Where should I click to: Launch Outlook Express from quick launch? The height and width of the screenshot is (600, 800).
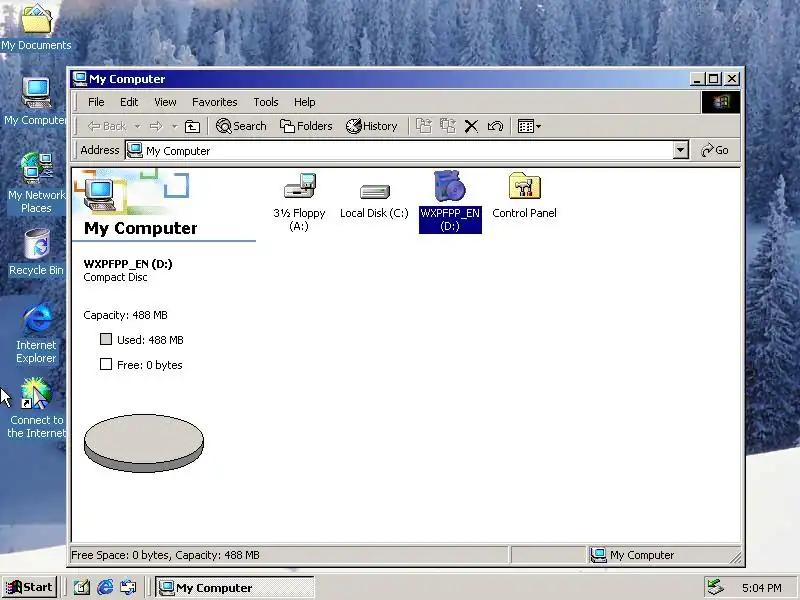pos(128,587)
